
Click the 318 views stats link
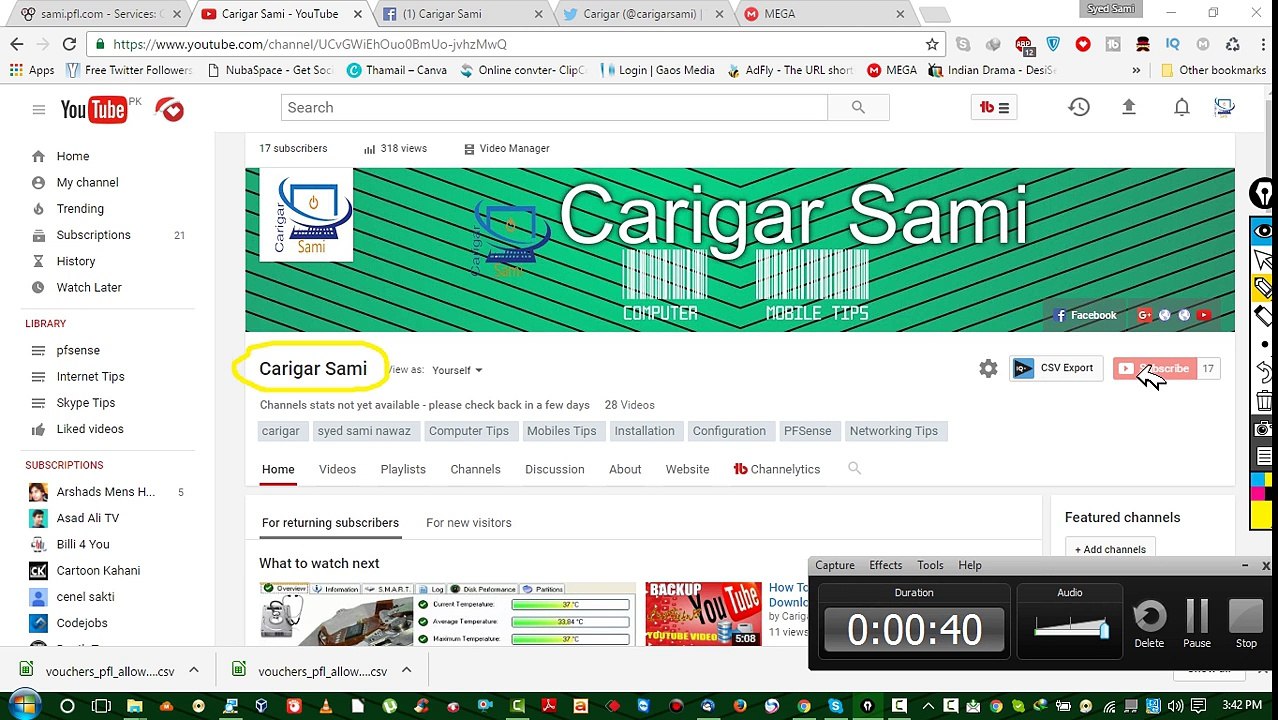click(x=396, y=148)
